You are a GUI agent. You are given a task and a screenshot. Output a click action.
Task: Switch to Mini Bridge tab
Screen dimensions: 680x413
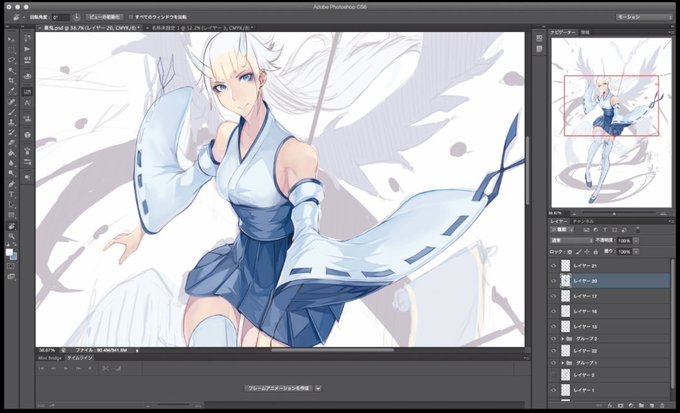pos(50,358)
